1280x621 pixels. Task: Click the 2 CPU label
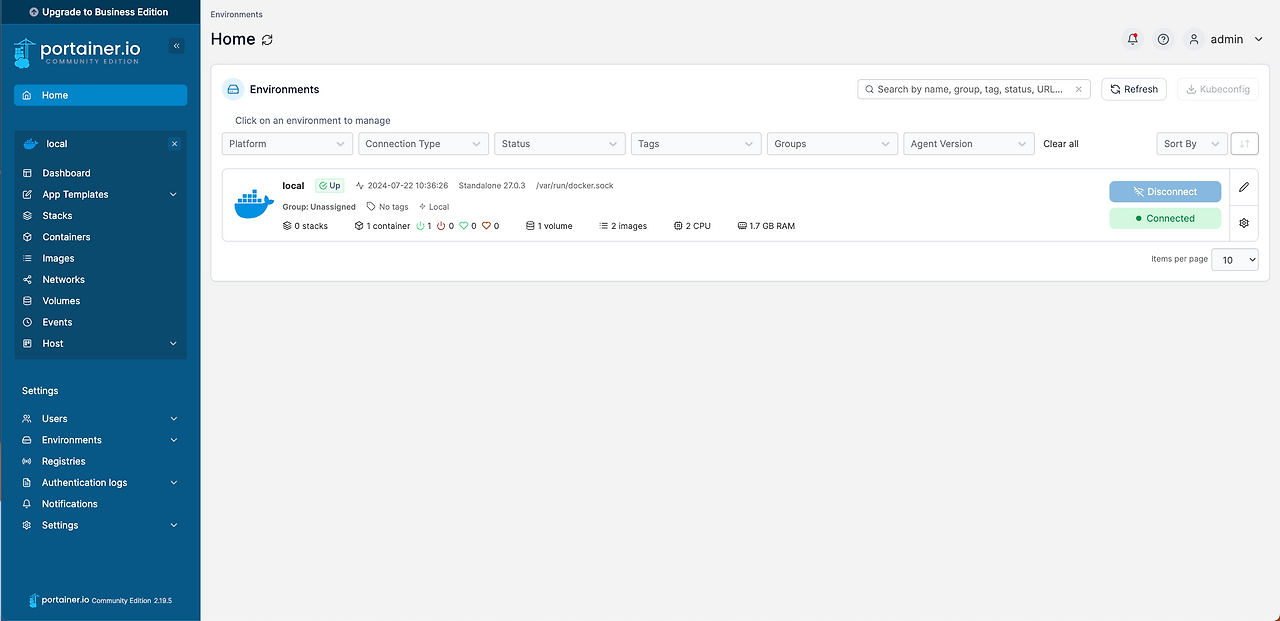[x=692, y=226]
